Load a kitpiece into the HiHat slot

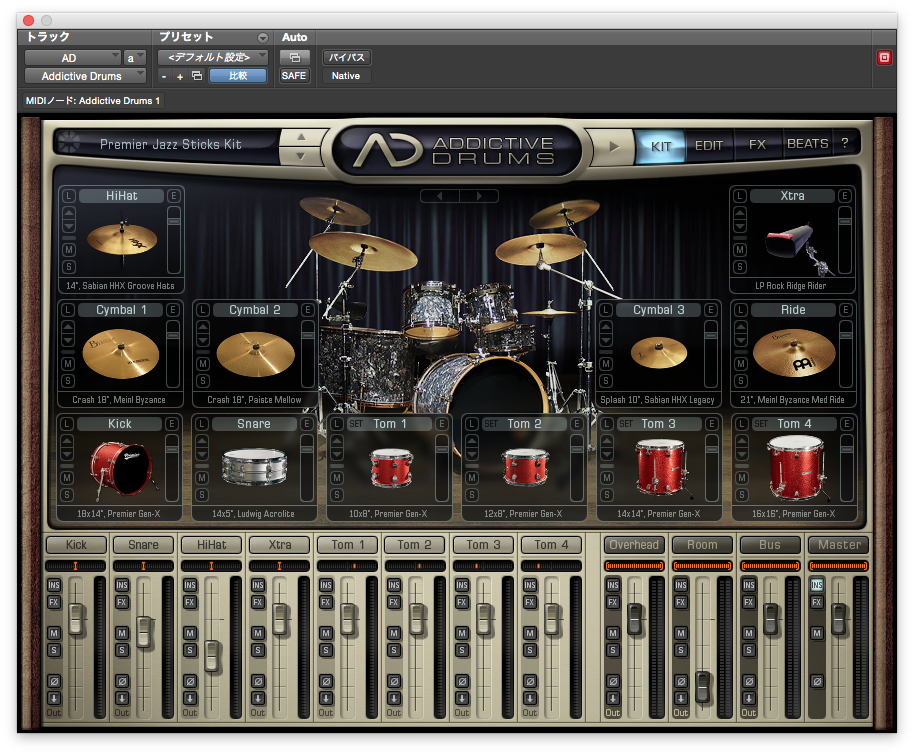tap(69, 196)
